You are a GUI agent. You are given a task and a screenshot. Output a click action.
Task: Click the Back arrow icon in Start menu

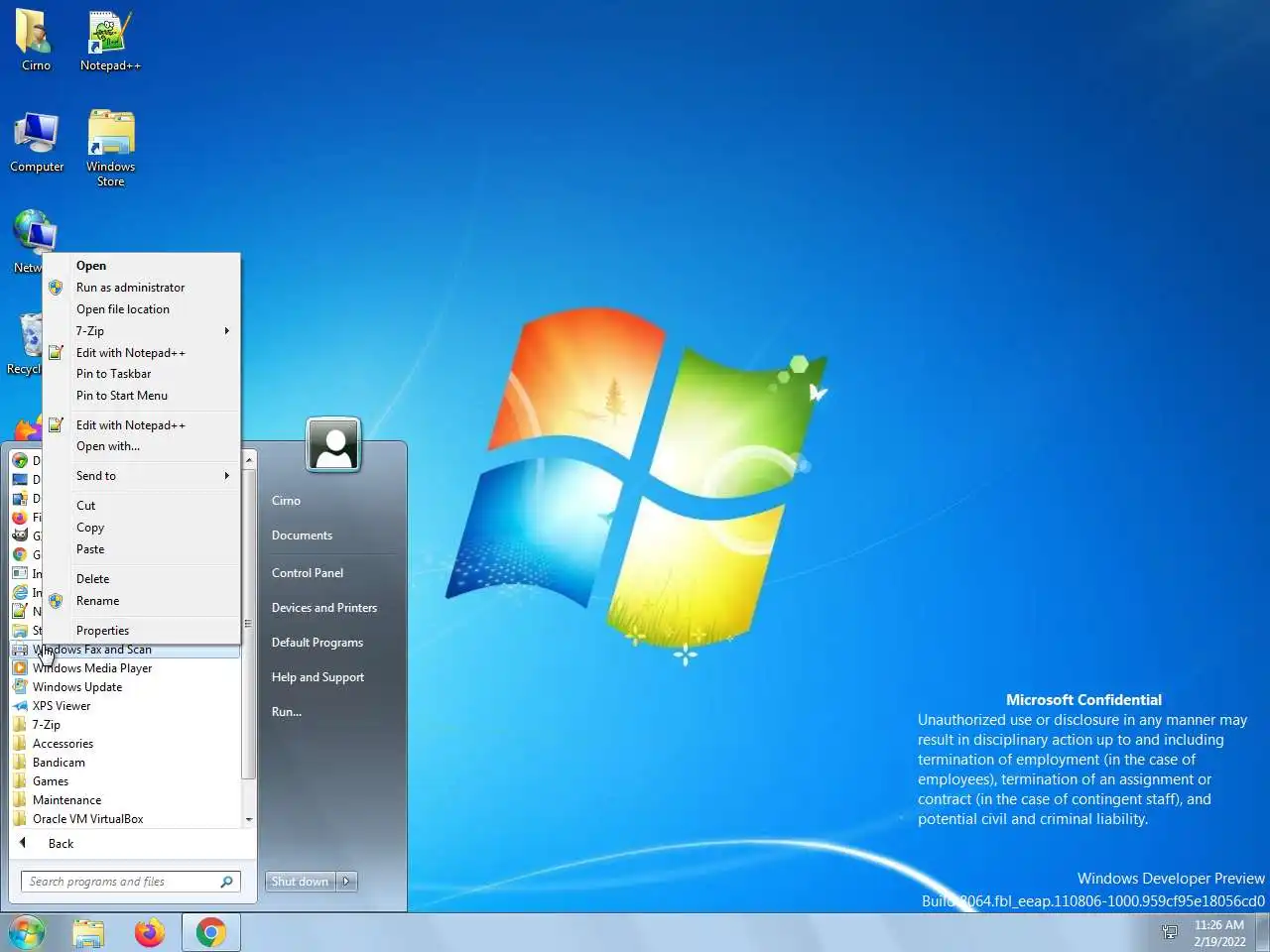coord(23,843)
